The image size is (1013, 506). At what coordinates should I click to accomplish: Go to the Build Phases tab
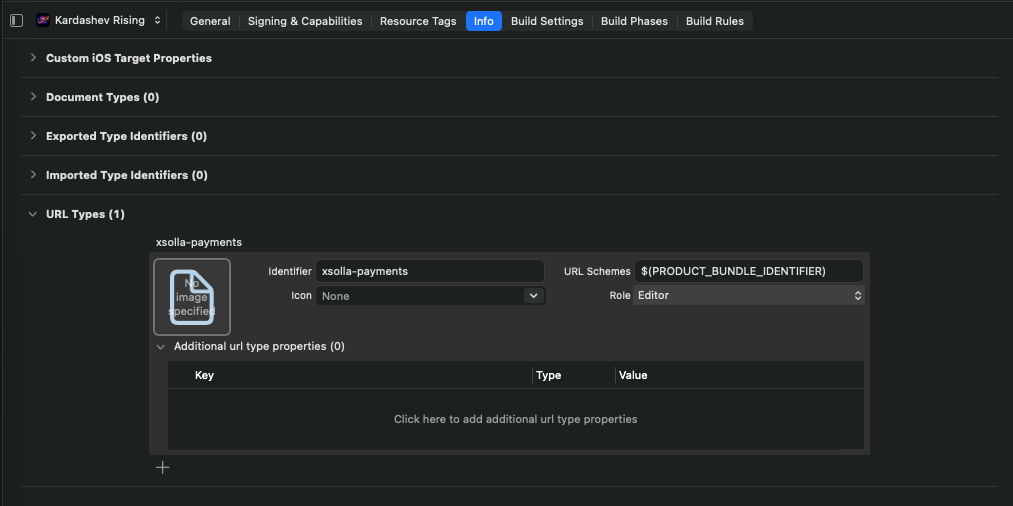(634, 21)
